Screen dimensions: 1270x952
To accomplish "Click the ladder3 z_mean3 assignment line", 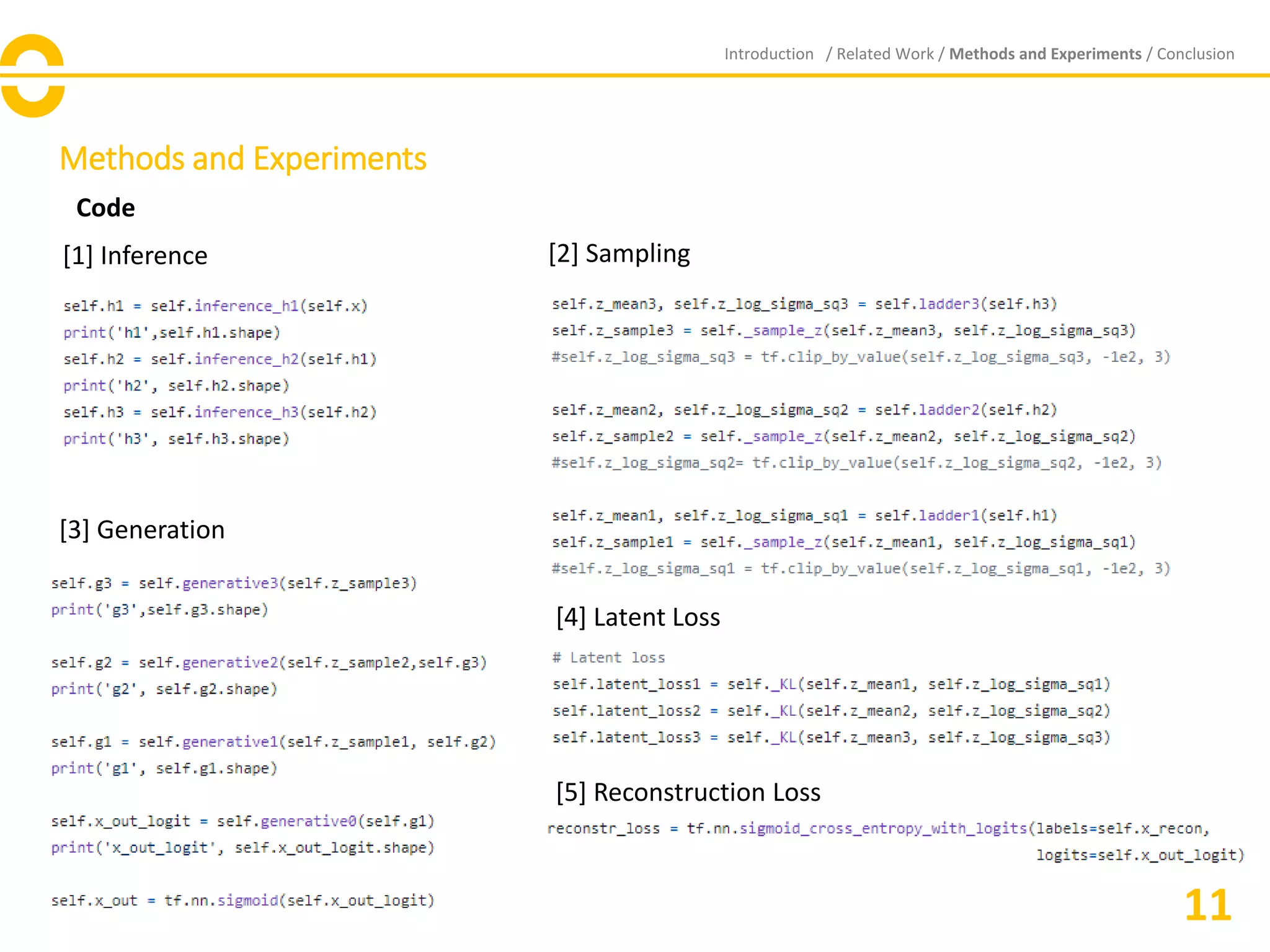I will [x=804, y=304].
